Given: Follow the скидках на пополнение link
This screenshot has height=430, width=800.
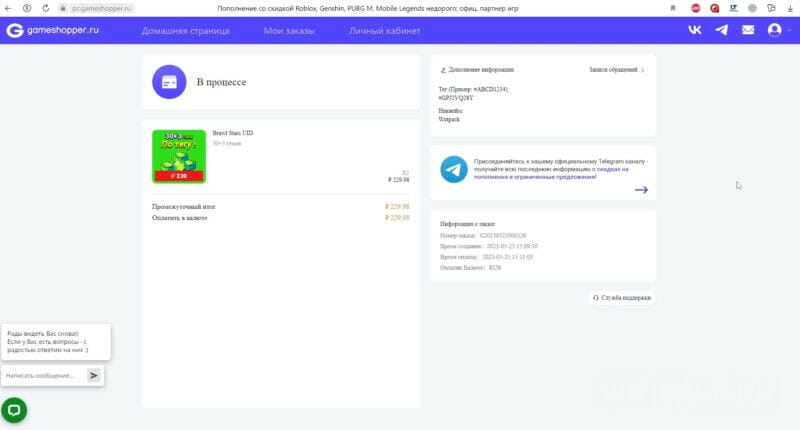Looking at the screenshot, I should 551,173.
